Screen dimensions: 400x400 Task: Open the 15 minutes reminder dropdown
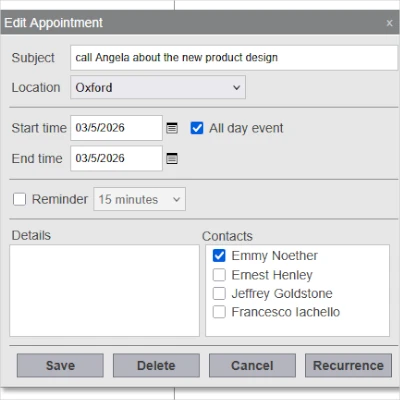click(139, 199)
